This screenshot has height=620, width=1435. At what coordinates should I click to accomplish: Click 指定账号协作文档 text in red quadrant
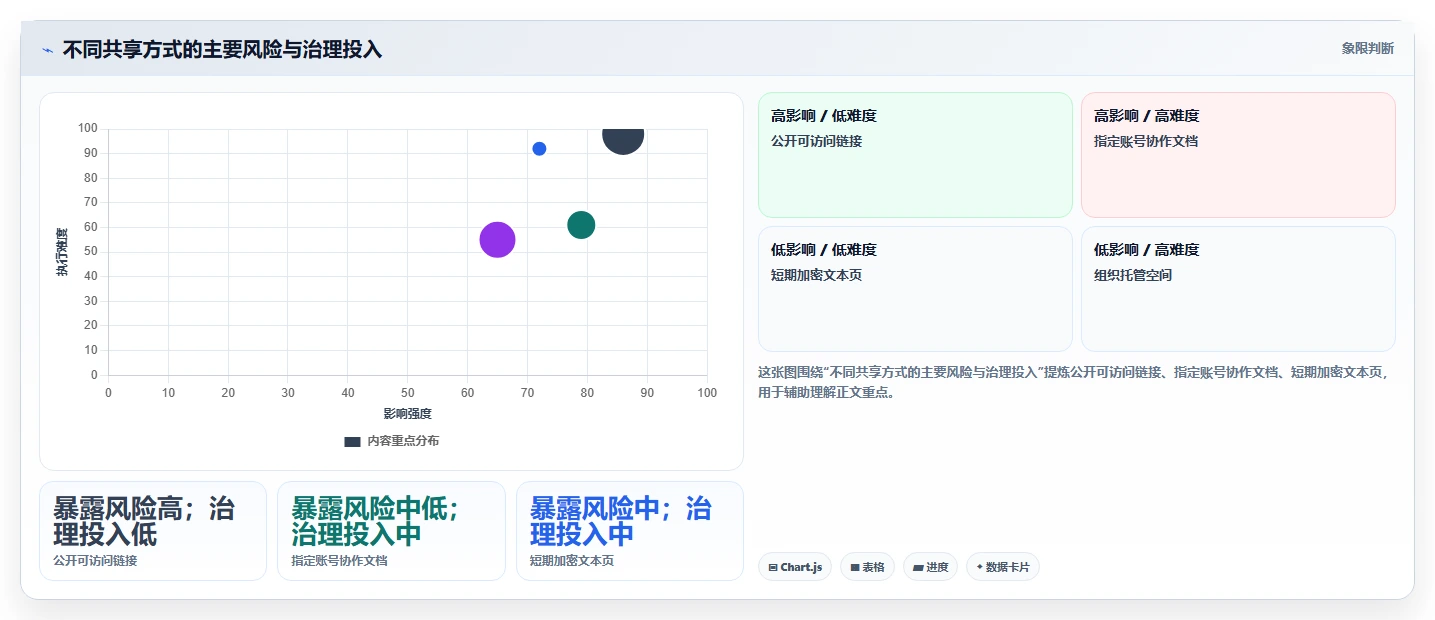pos(1146,142)
